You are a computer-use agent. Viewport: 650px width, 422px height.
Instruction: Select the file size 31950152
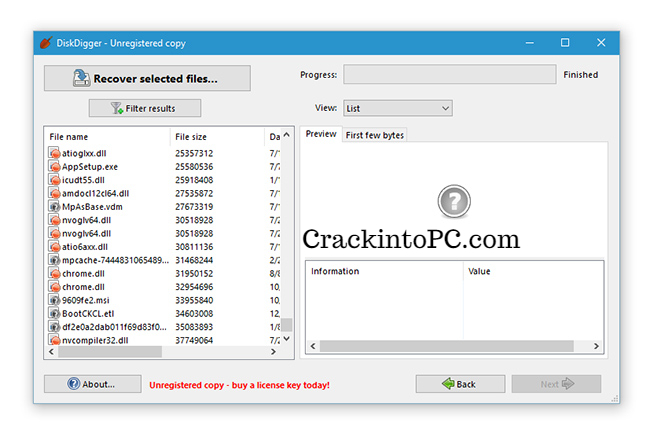point(194,274)
